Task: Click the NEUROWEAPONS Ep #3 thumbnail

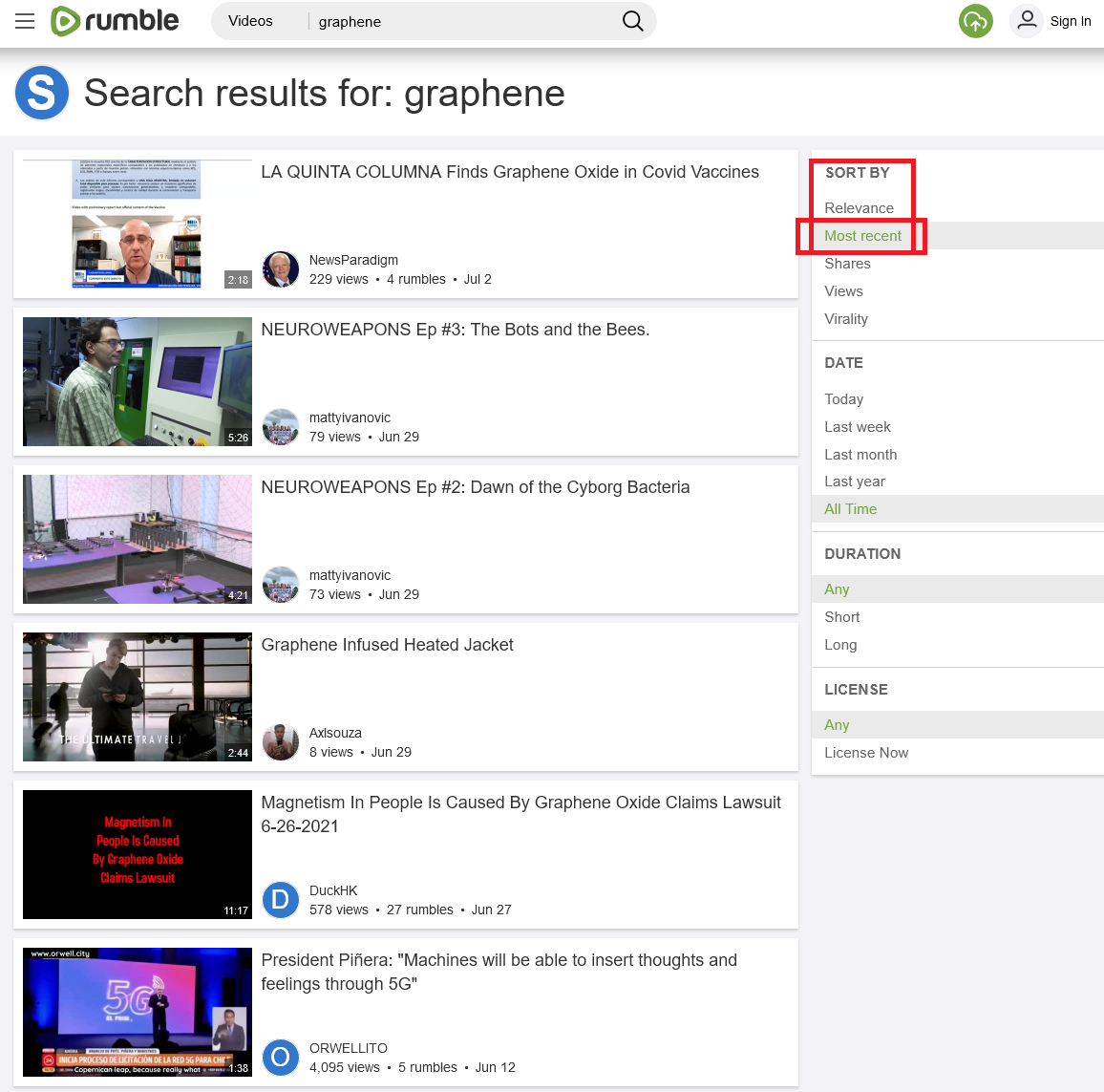Action: [x=138, y=381]
